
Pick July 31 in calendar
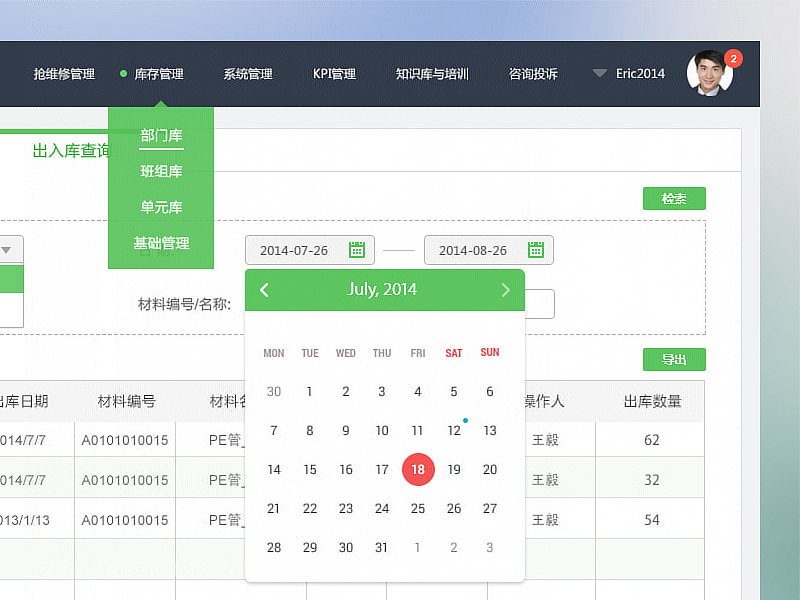(381, 547)
